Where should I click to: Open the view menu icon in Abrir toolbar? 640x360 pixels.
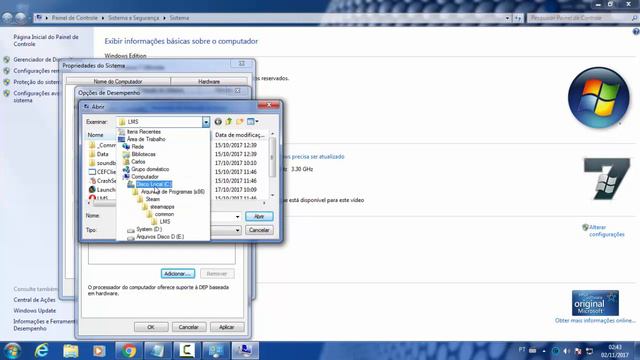coord(252,122)
